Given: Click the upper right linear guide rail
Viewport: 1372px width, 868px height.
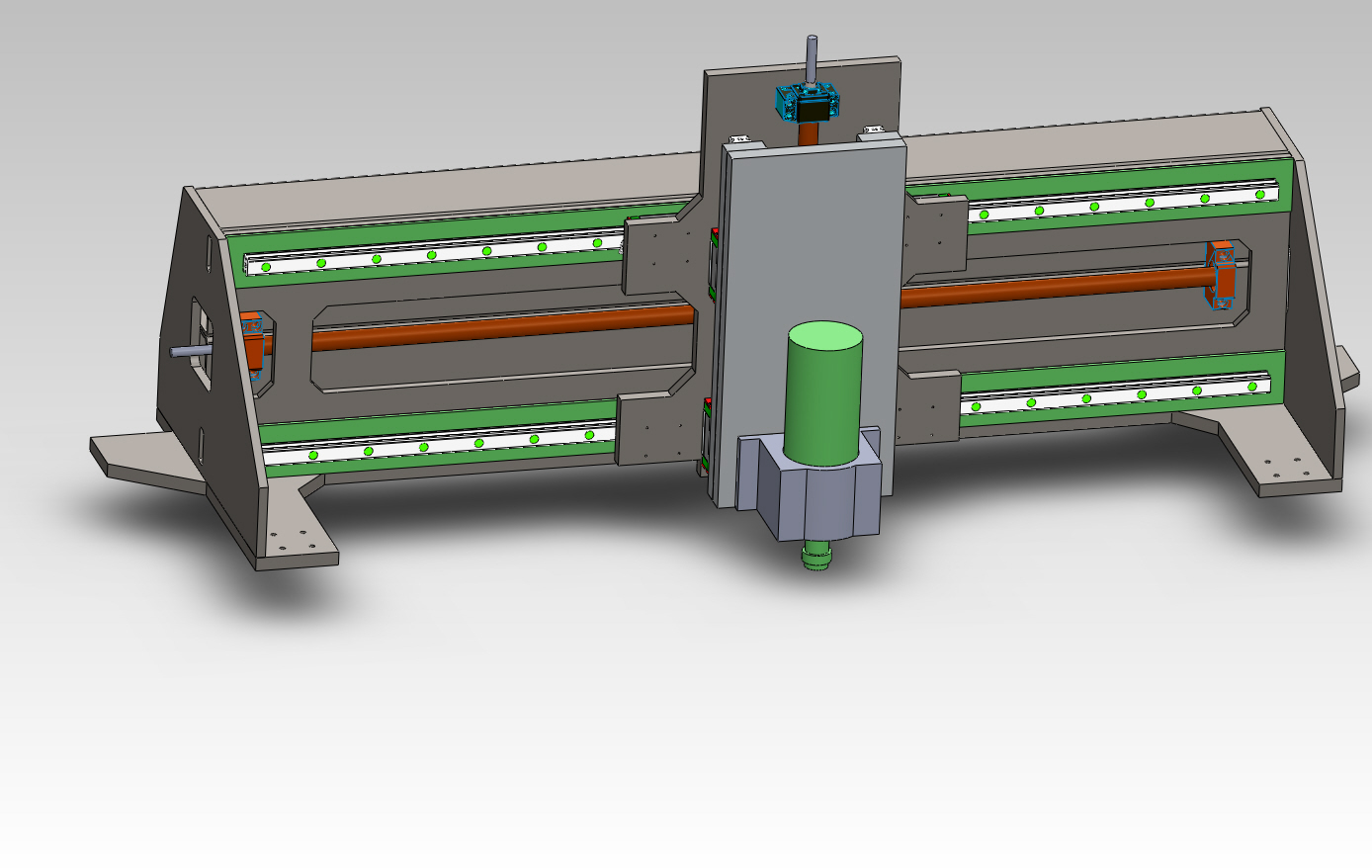Looking at the screenshot, I should point(1117,204).
